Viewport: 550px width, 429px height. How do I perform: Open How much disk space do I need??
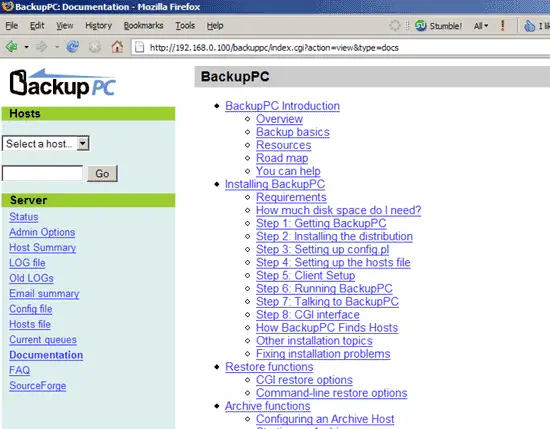coord(338,210)
